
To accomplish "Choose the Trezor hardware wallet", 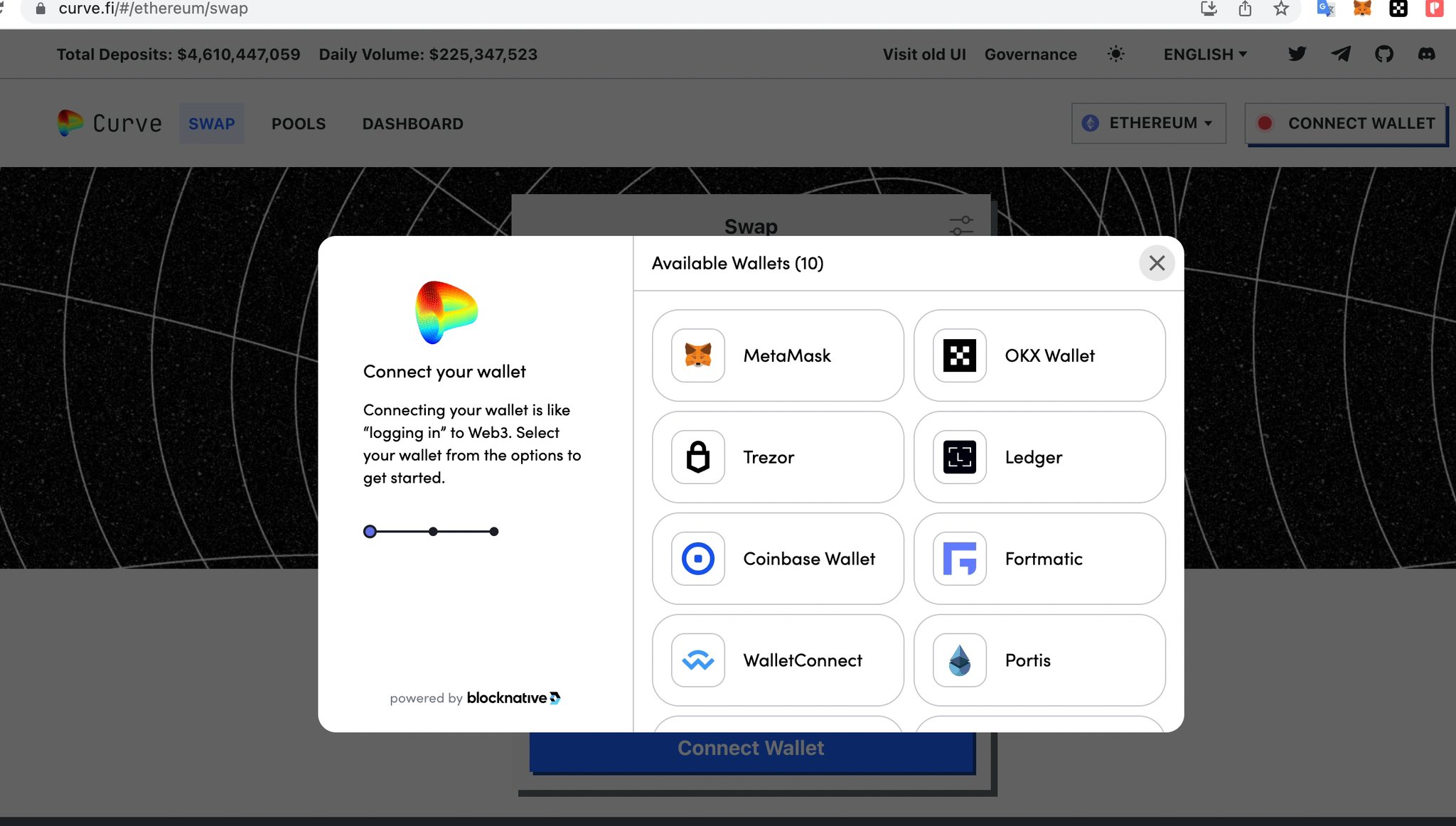I will point(777,457).
